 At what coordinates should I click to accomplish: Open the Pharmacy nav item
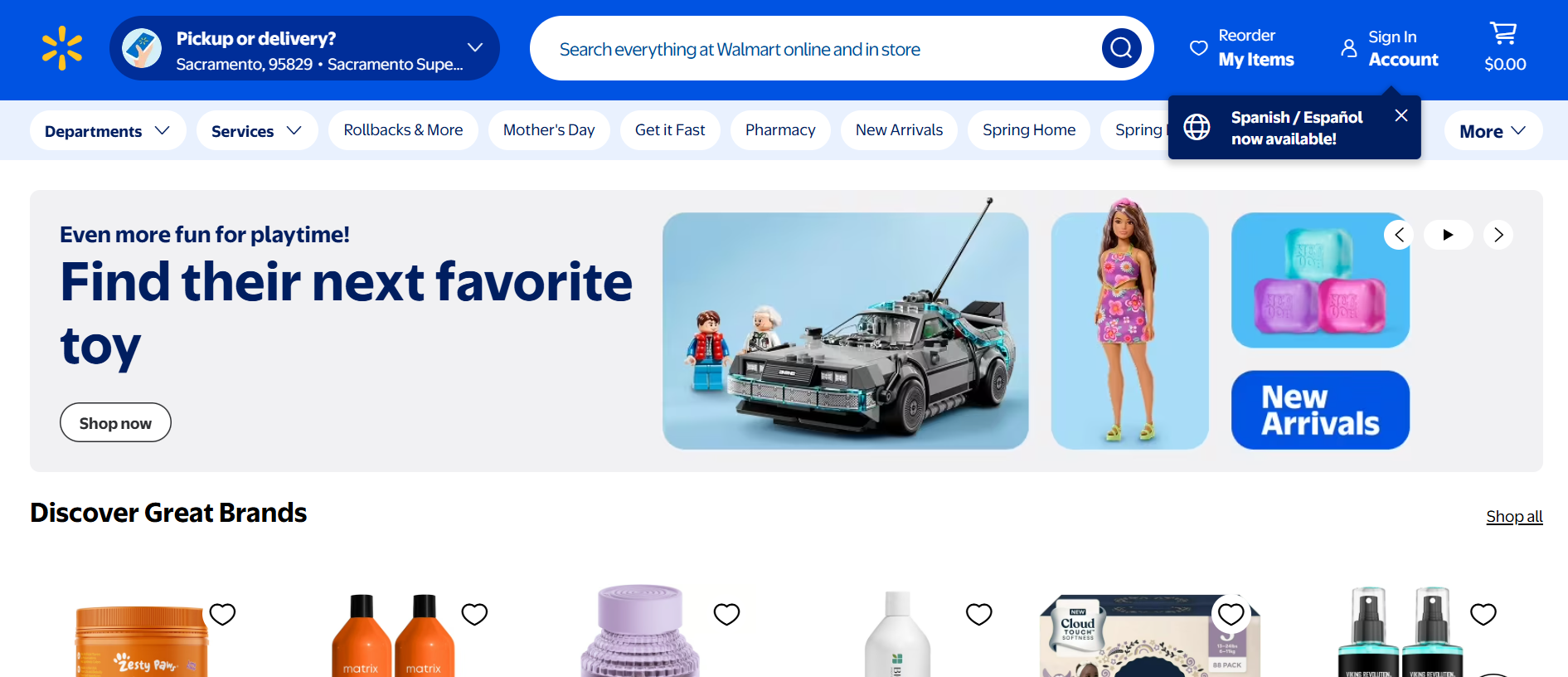click(x=780, y=130)
